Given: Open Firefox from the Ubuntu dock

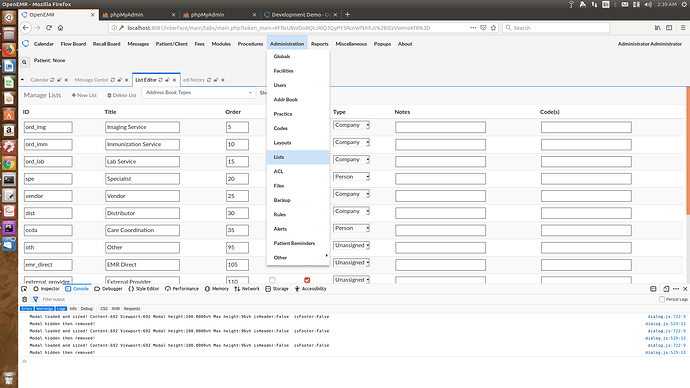Looking at the screenshot, I should click(9, 50).
